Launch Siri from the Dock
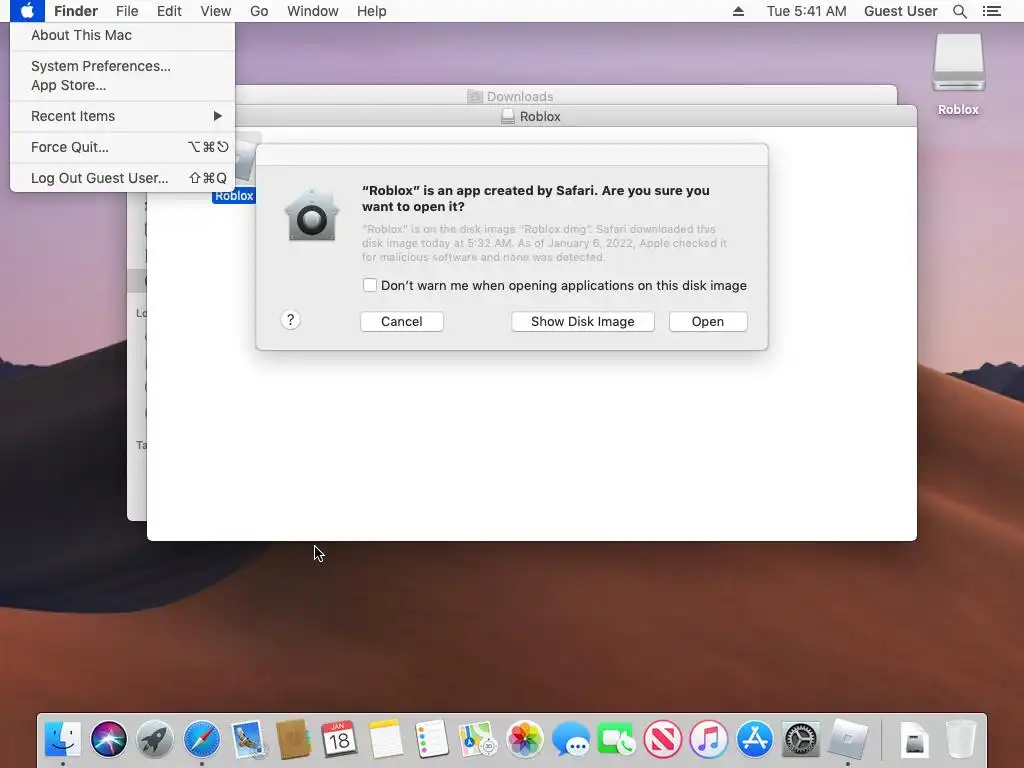The image size is (1024, 768). 108,739
